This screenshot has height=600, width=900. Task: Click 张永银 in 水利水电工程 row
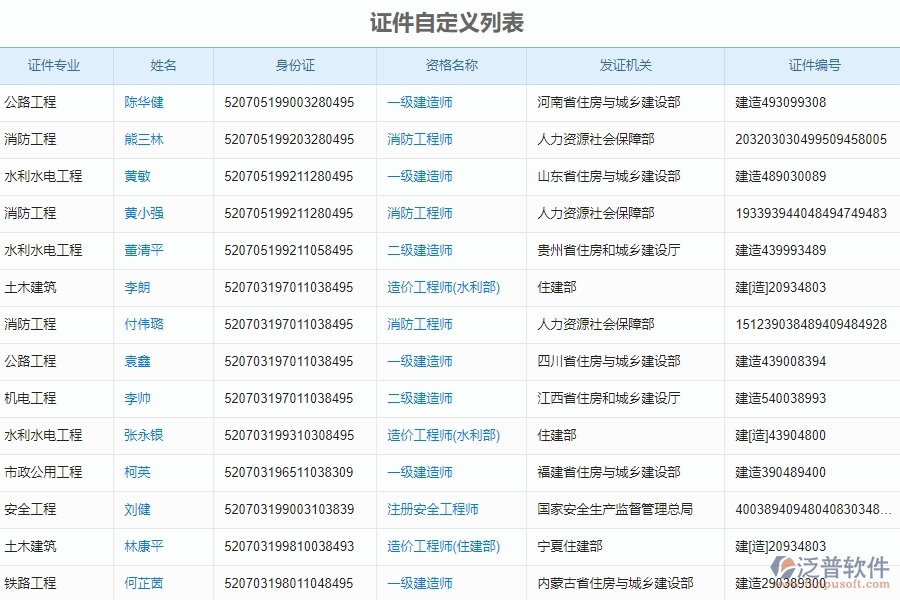pos(143,435)
